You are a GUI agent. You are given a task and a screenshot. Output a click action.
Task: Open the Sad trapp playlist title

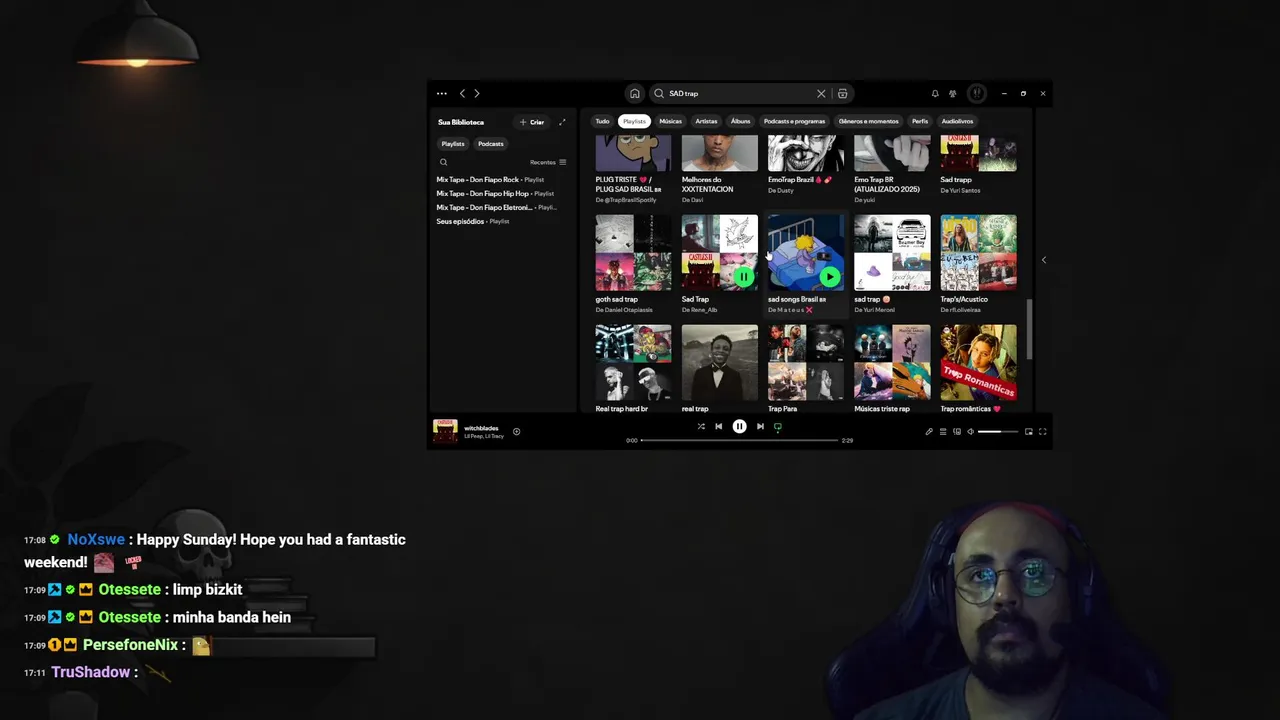[956, 180]
